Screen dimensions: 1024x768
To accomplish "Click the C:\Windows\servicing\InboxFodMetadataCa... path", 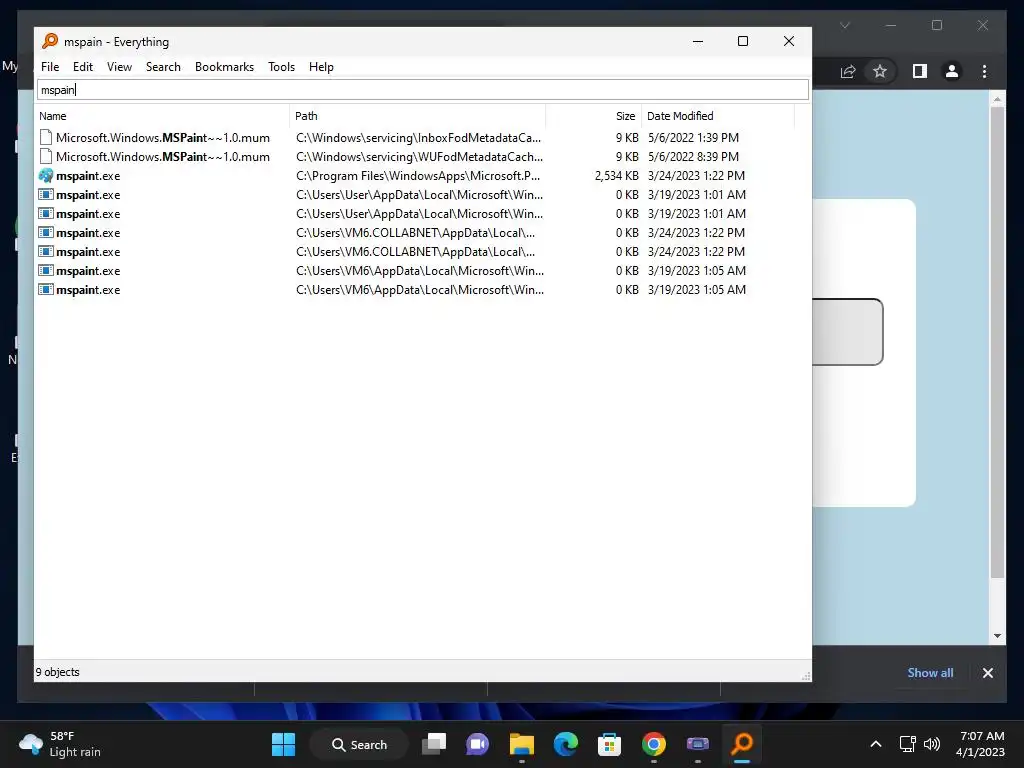I will pos(419,138).
